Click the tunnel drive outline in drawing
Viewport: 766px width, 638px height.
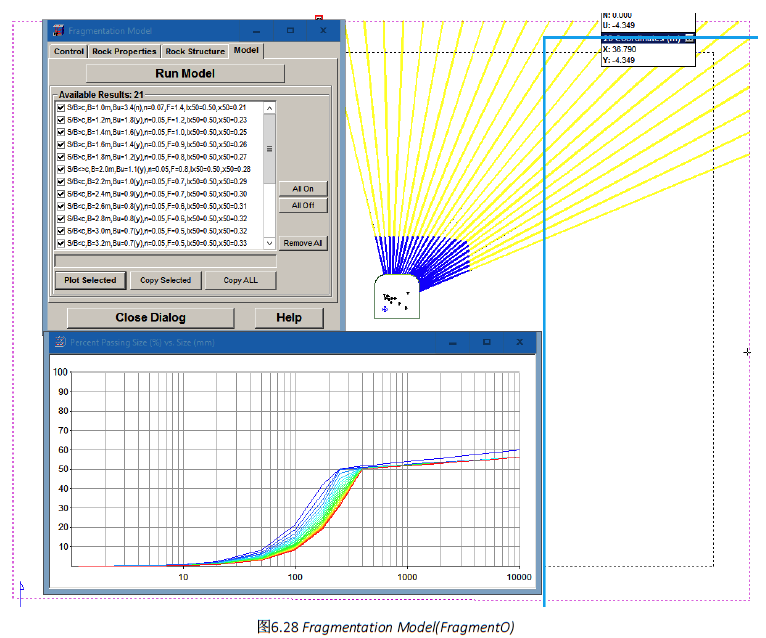tap(397, 297)
